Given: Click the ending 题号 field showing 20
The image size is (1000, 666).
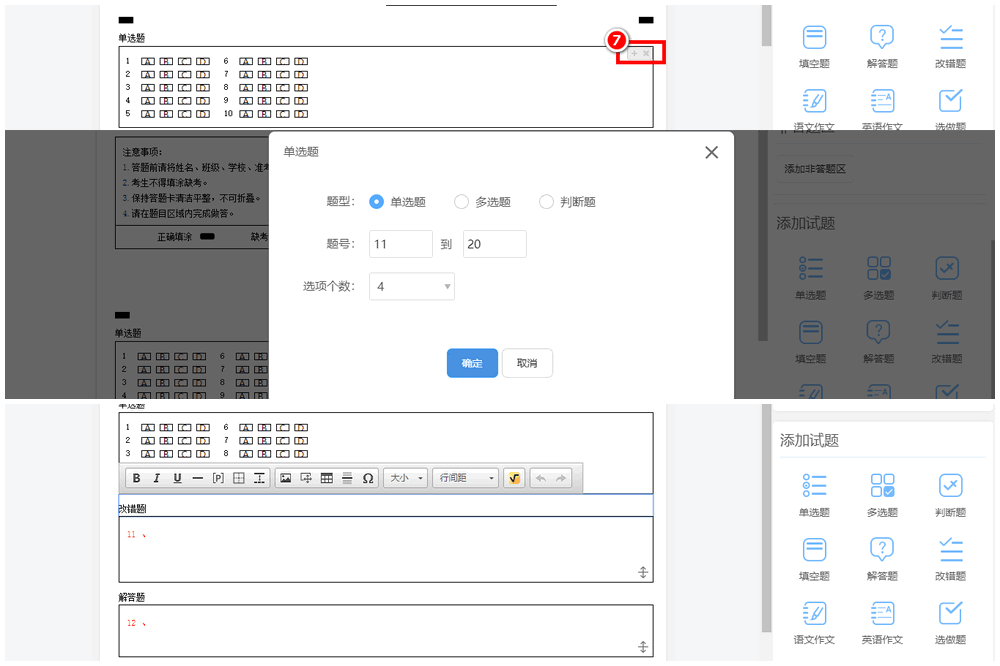Looking at the screenshot, I should [494, 244].
